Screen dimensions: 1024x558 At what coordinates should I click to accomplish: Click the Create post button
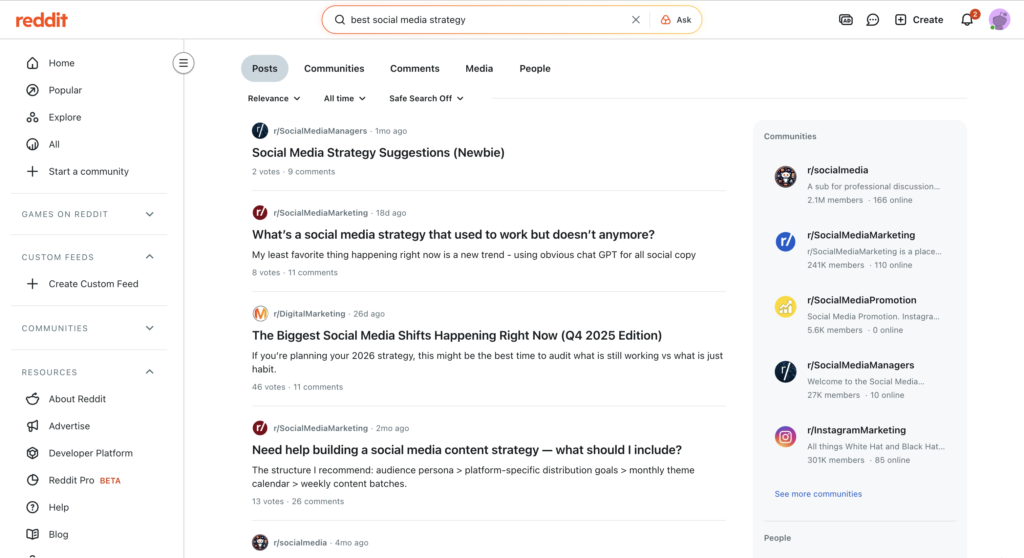919,20
